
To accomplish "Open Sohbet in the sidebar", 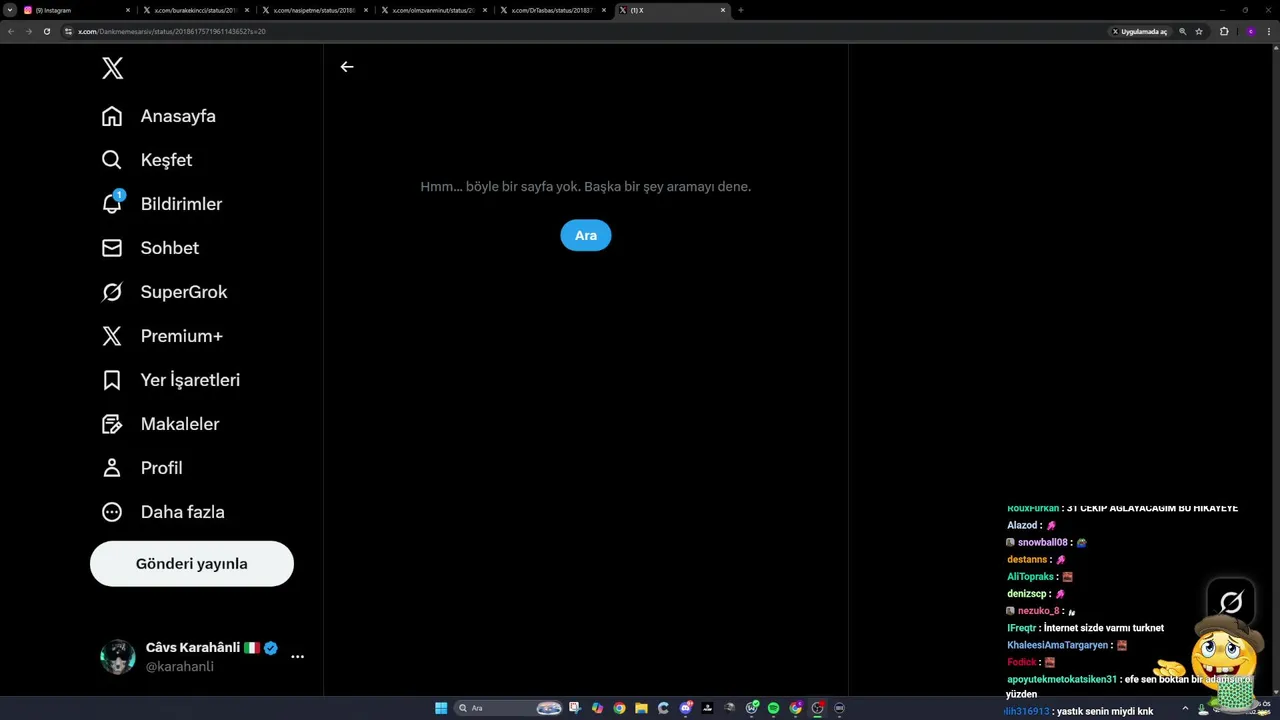I will click(150, 248).
